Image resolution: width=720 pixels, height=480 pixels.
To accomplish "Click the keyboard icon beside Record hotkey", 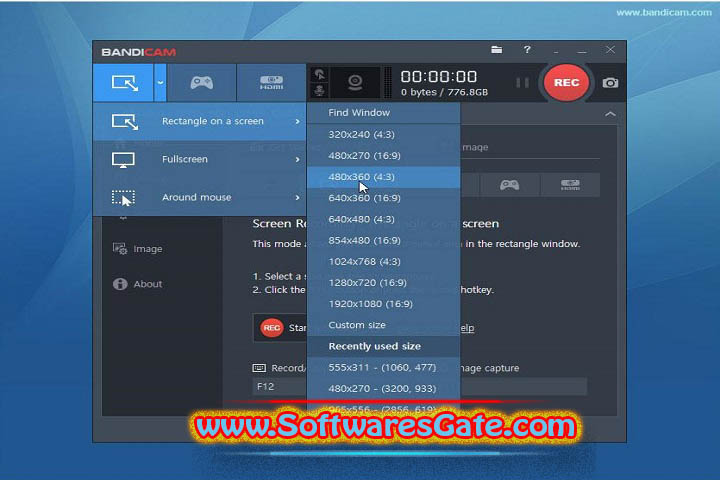I will 259,368.
